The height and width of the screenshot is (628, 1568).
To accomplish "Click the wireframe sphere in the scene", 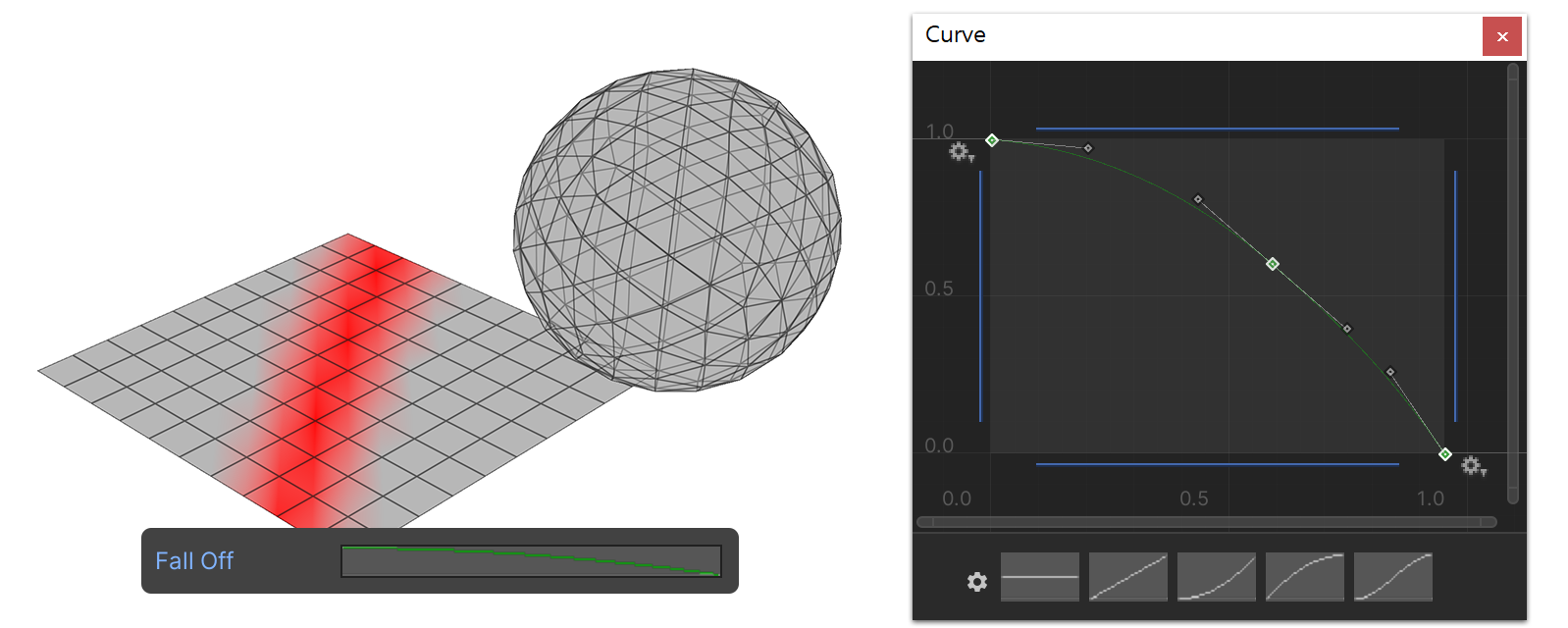I will [677, 230].
